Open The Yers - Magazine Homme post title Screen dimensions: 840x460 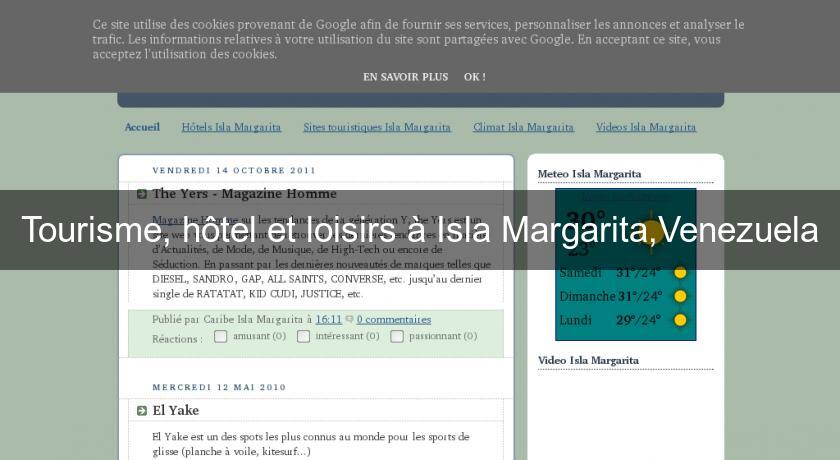click(x=244, y=194)
